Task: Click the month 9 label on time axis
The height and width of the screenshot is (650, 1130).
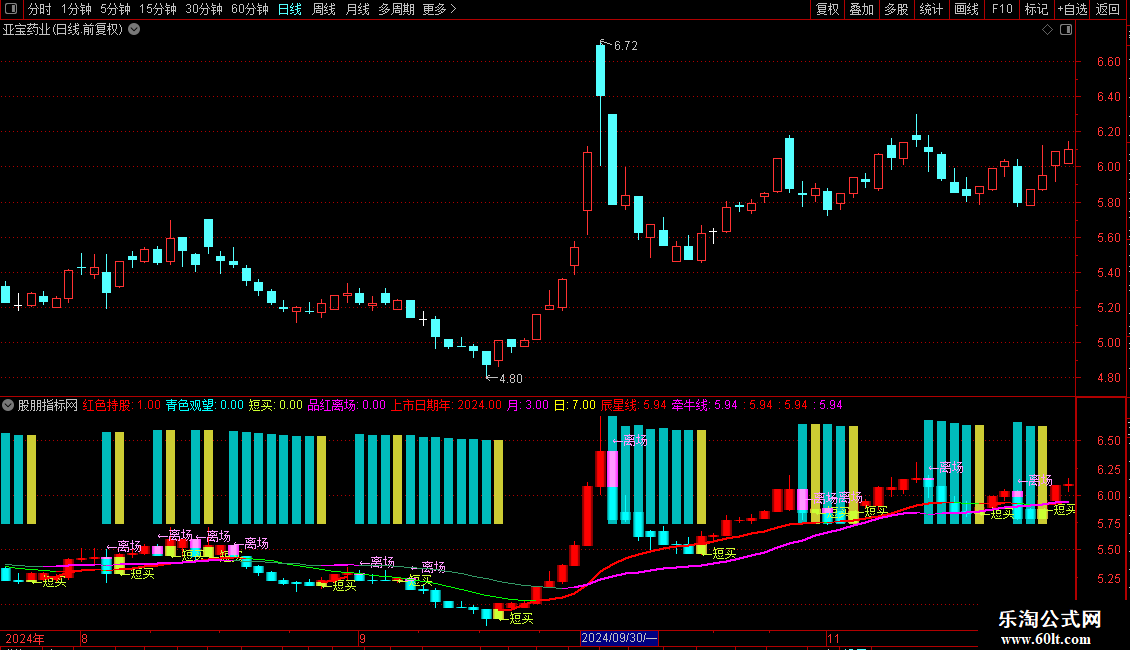Action: (x=362, y=638)
